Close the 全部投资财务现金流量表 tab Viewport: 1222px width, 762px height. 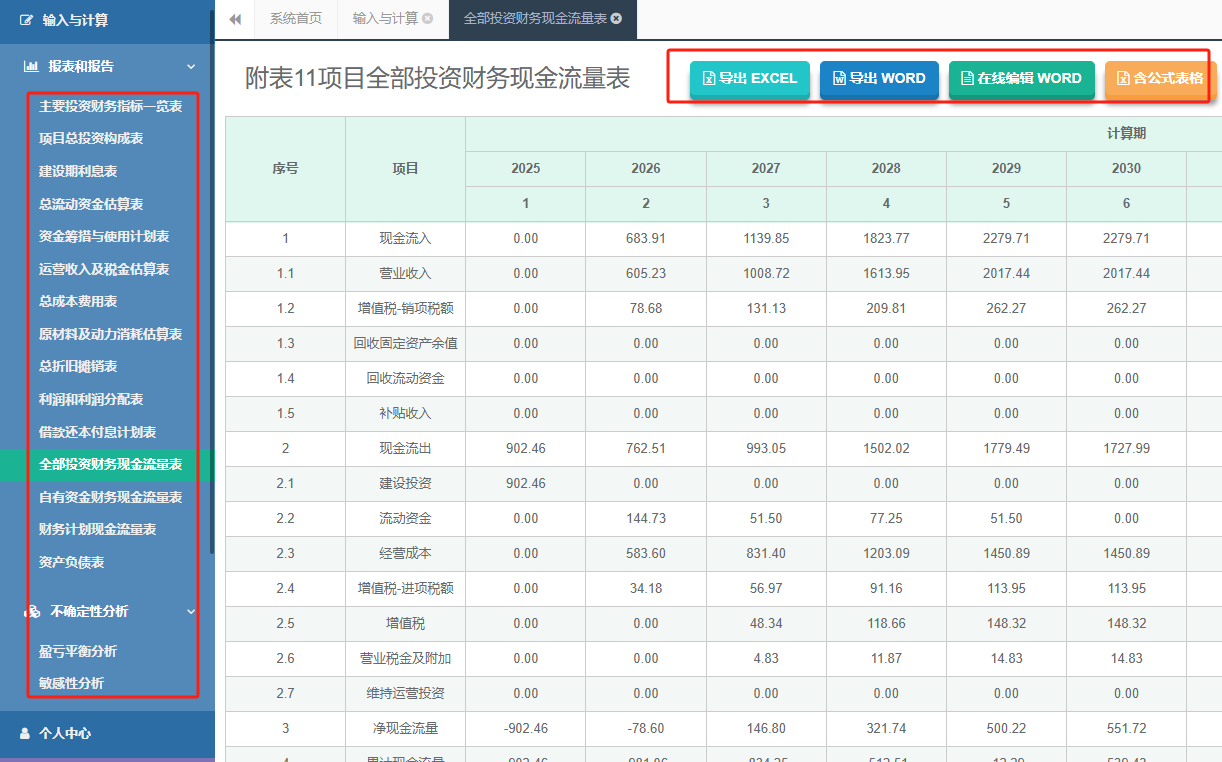pyautogui.click(x=617, y=18)
